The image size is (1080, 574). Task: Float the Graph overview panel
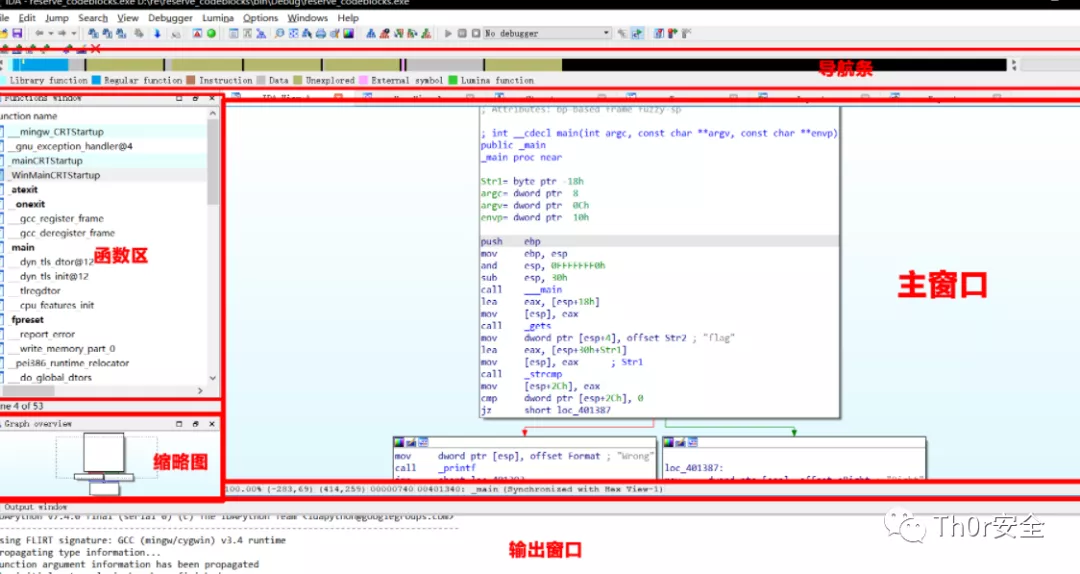click(196, 424)
